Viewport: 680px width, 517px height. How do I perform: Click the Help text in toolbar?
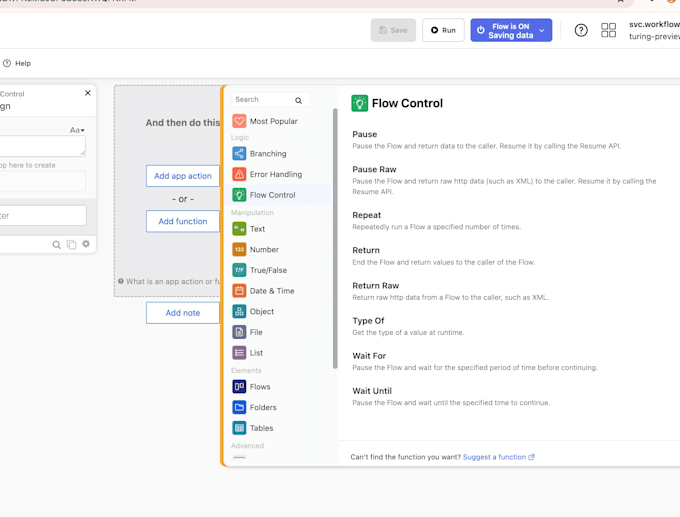pyautogui.click(x=23, y=63)
